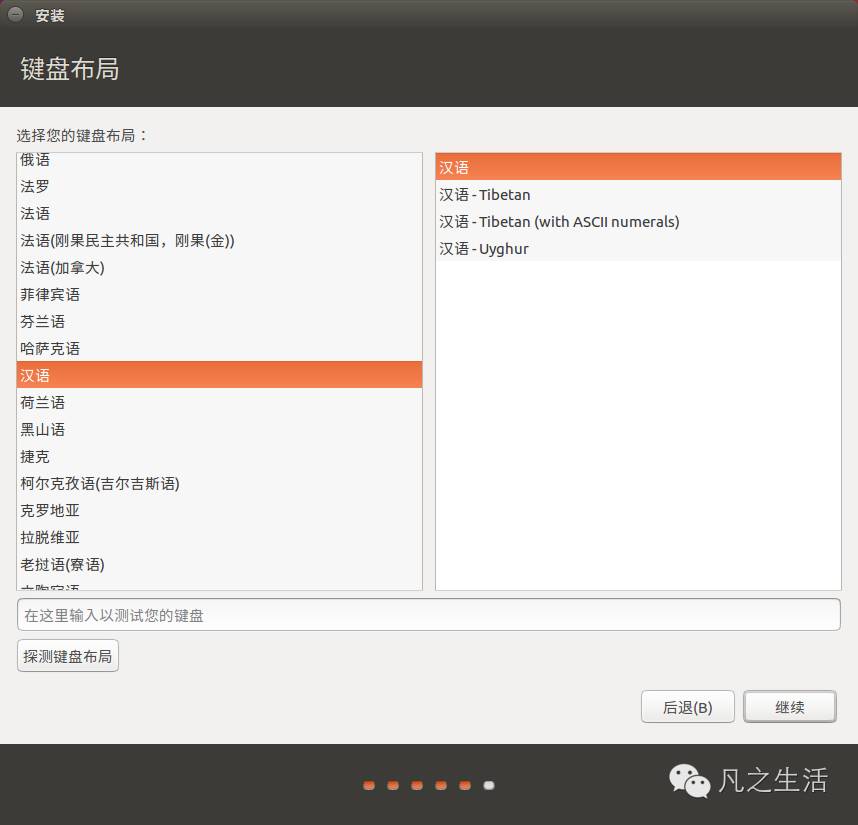This screenshot has height=825, width=858.
Task: Select the 捷克 keyboard layout
Action: click(34, 456)
